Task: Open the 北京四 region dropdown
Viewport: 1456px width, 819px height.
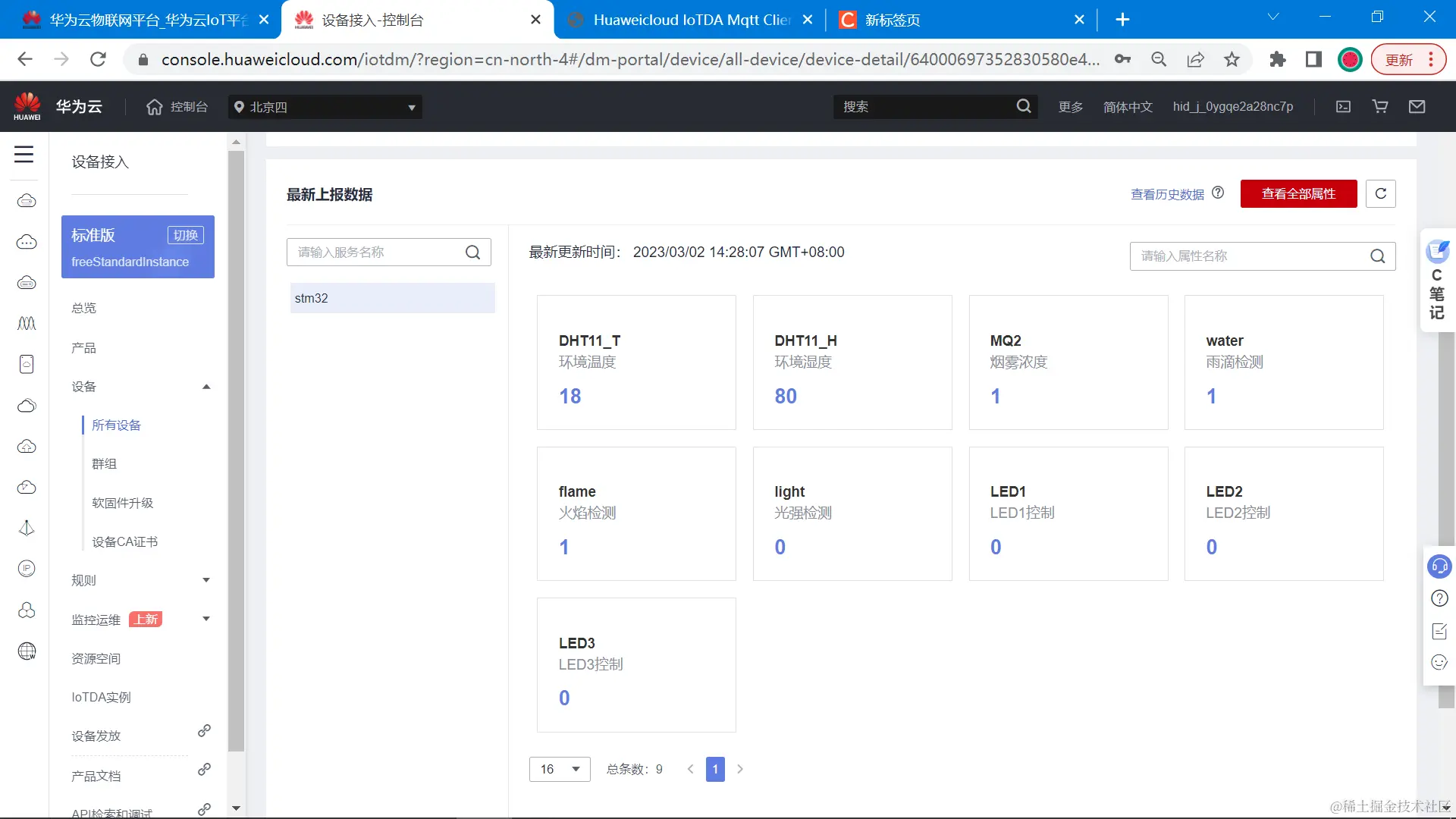Action: (325, 107)
